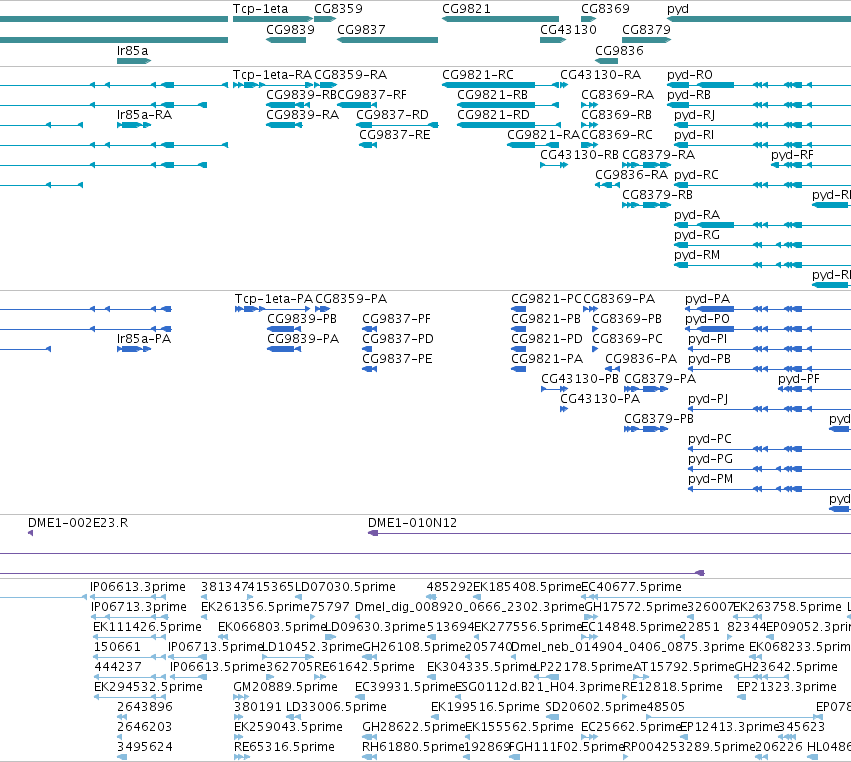Click the EP21323.3prime EST label
This screenshot has height=762, width=851.
787,688
